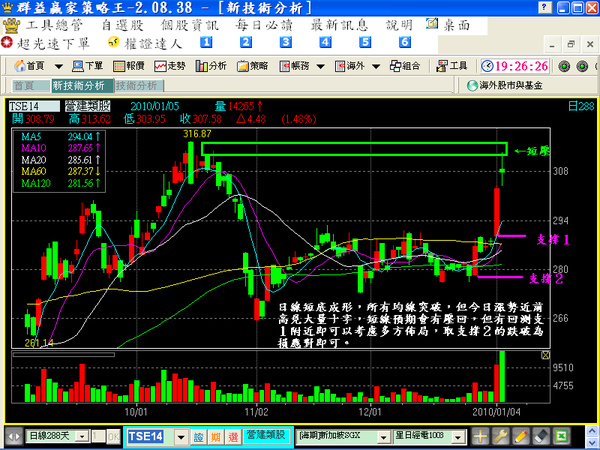
Task: Open the 分析 analysis toolbar icon
Action: point(211,66)
